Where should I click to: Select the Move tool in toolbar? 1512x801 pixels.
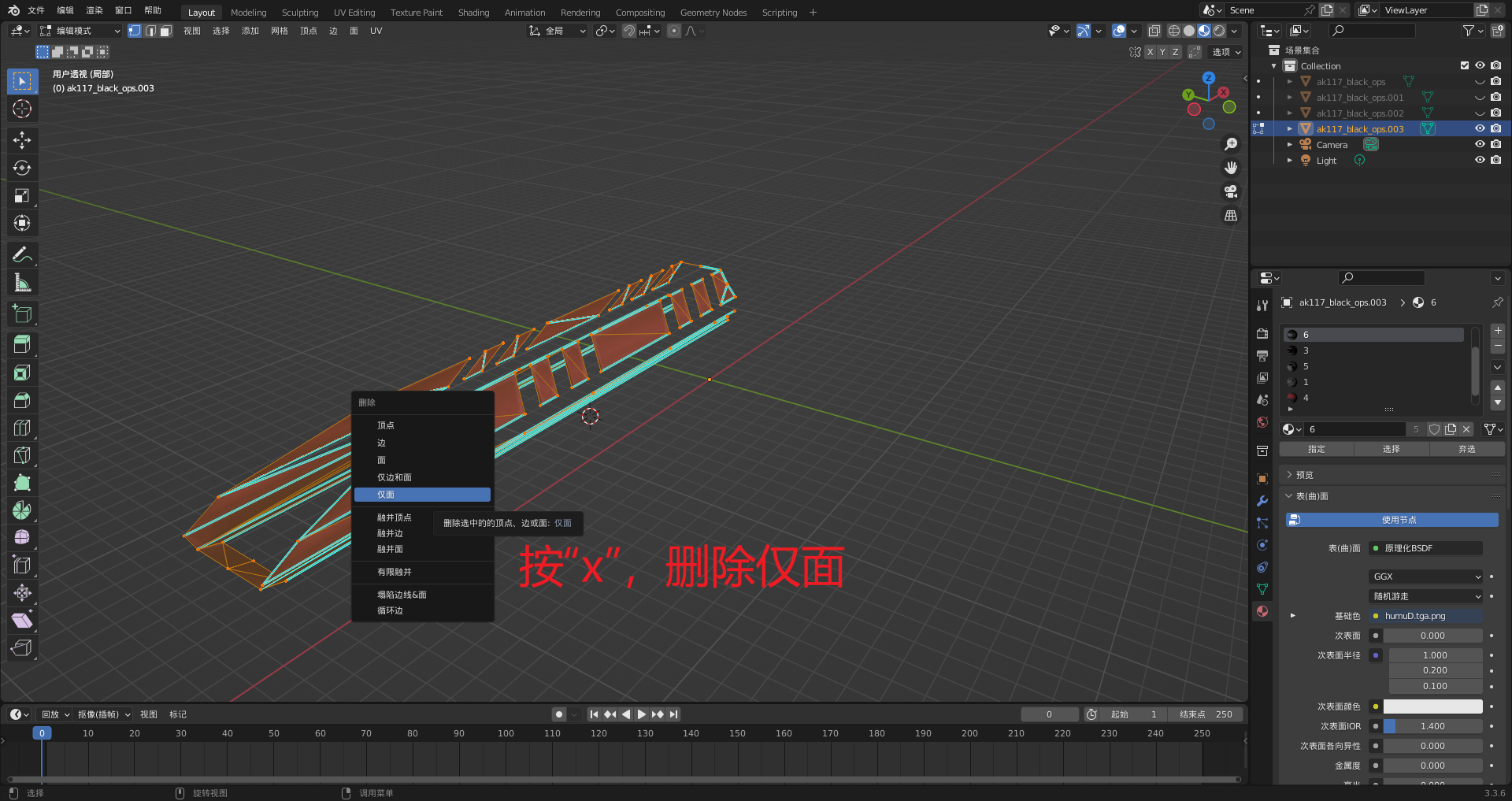tap(22, 140)
